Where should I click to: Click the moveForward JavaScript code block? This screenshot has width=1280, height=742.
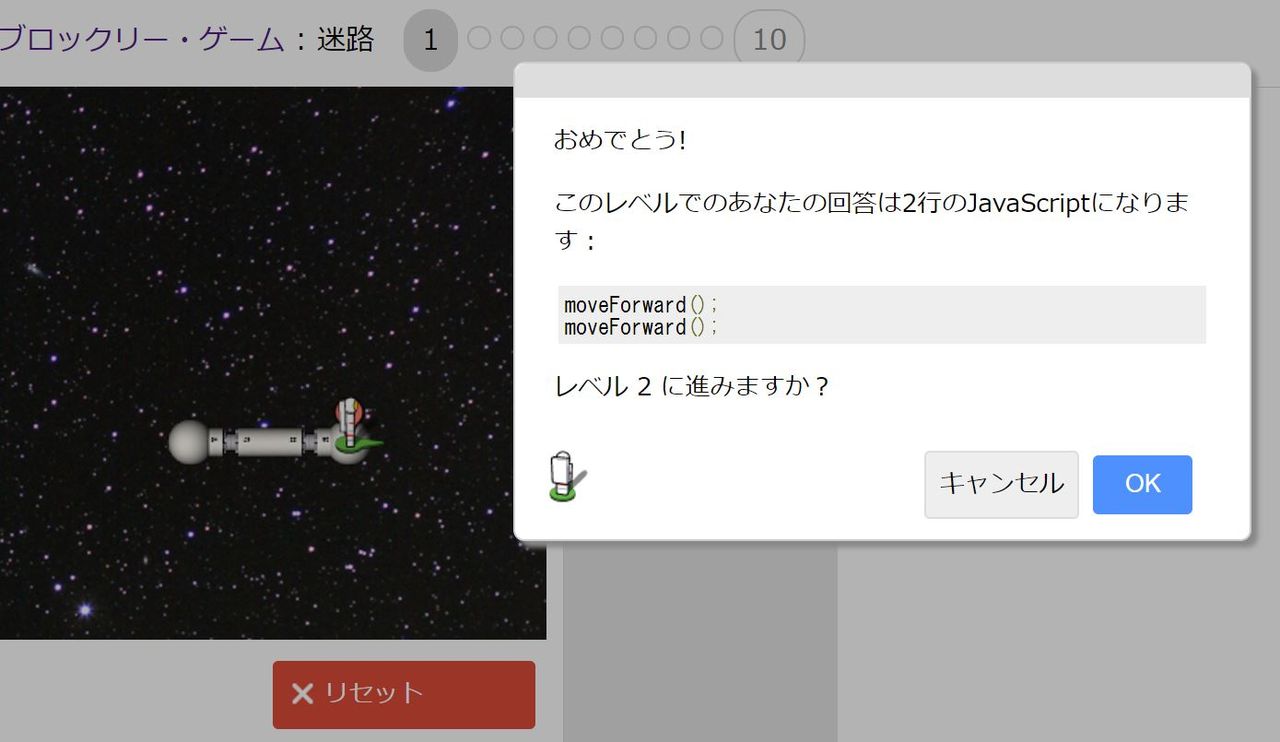[882, 315]
